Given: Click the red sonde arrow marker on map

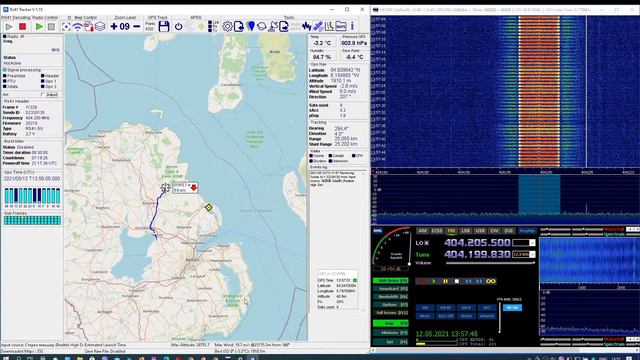Looking at the screenshot, I should [x=193, y=188].
